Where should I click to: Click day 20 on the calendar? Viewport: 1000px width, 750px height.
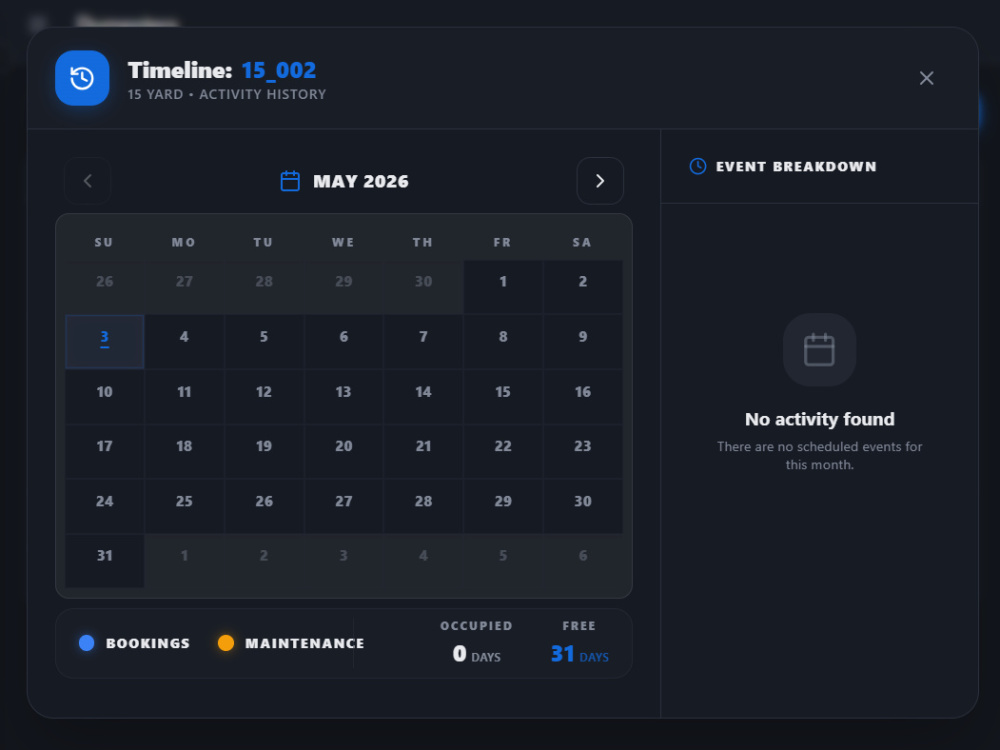pos(344,452)
